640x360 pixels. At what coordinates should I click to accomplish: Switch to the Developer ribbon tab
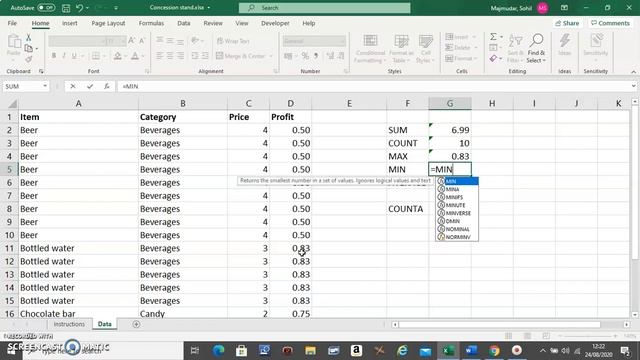[x=275, y=23]
